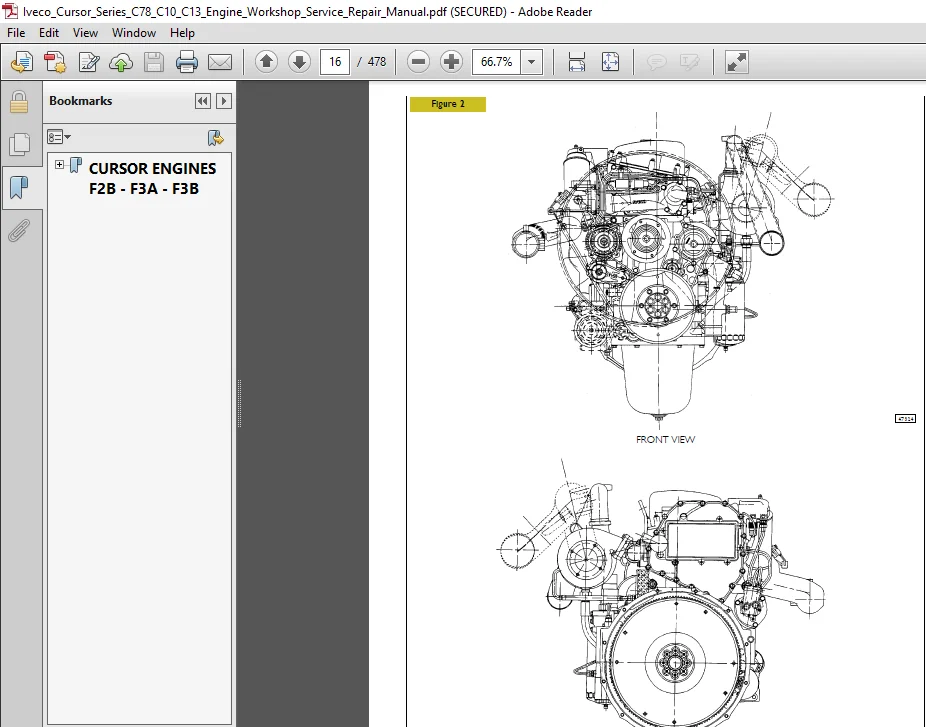This screenshot has width=926, height=727.
Task: Click the 478 total pages text
Action: 377,61
